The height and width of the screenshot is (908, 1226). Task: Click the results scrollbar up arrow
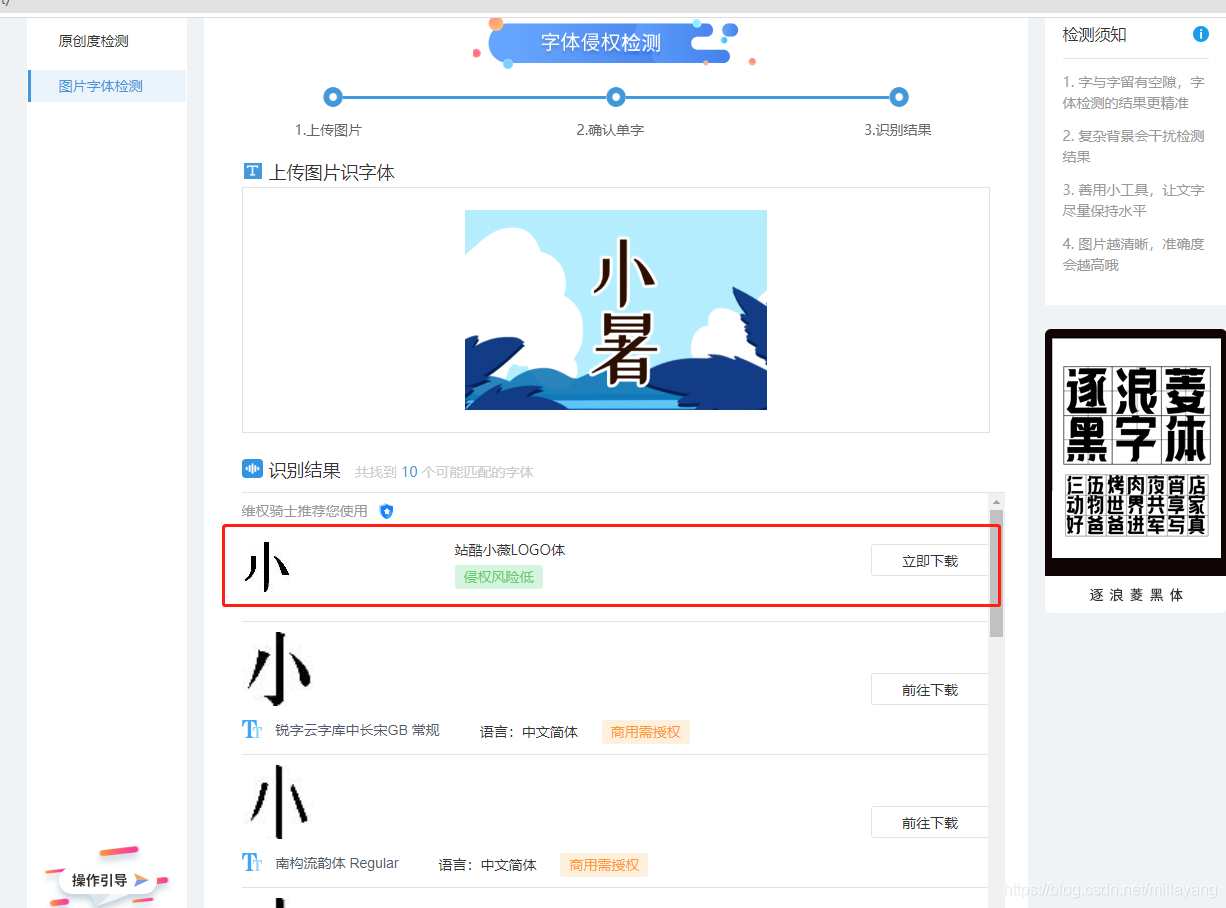tap(996, 500)
